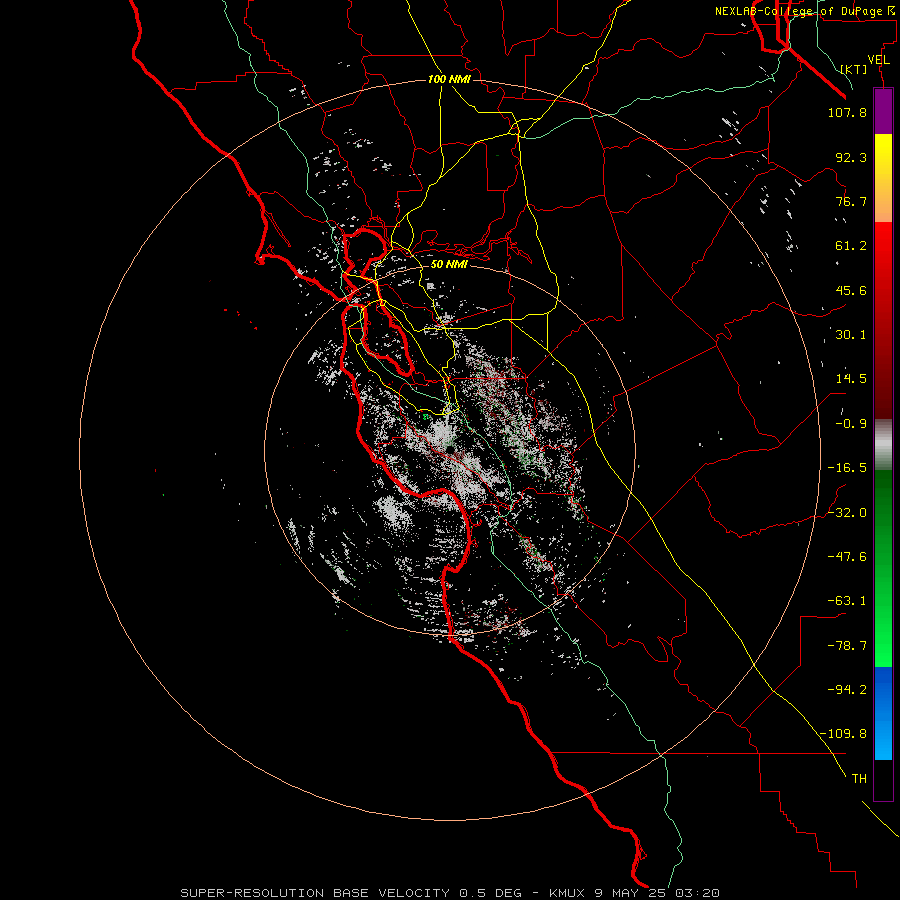Click the -63.1 velocity scale value
The width and height of the screenshot is (900, 900).
tap(847, 601)
